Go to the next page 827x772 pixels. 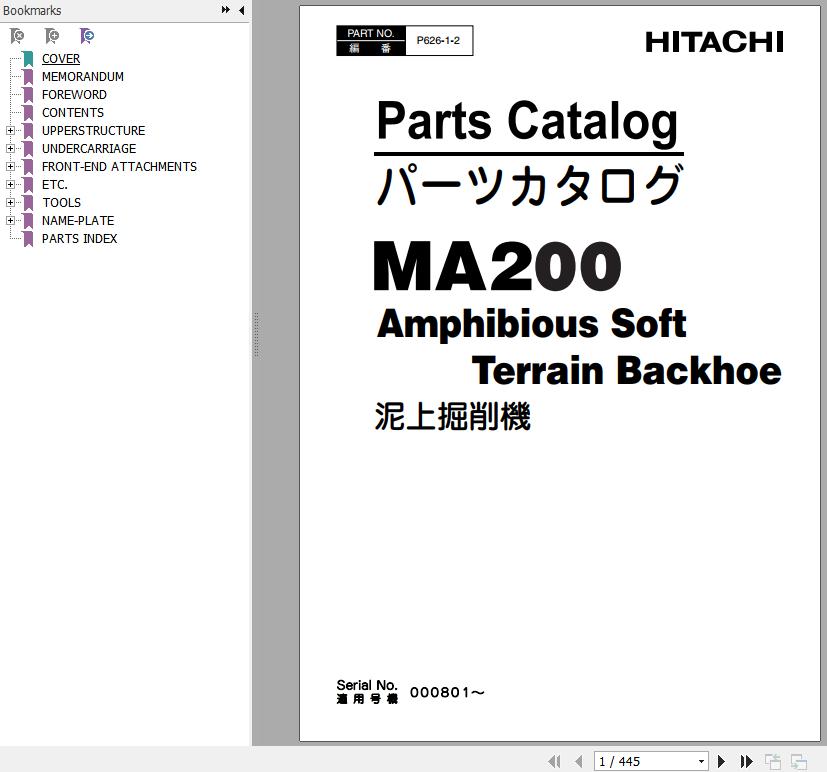click(721, 761)
